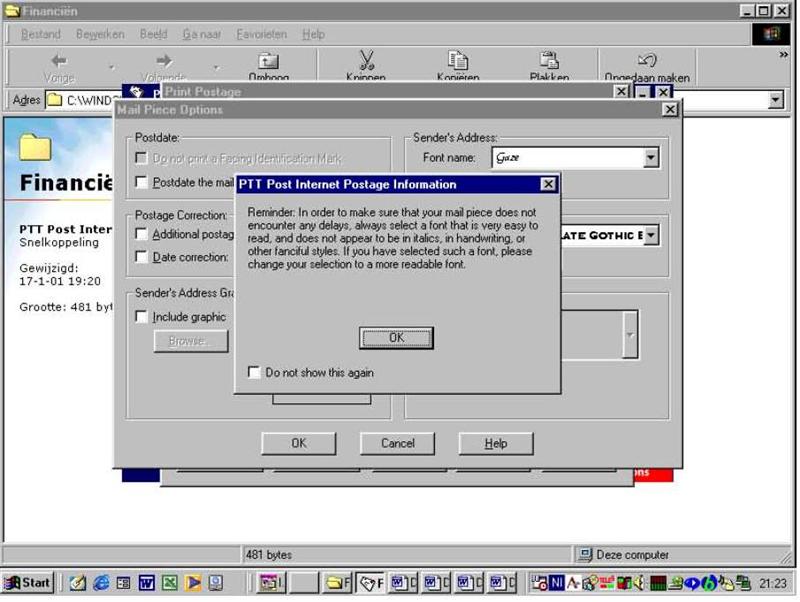Screen dimensions: 800x602
Task: Open the 'Ga naar' menu
Action: 202,34
